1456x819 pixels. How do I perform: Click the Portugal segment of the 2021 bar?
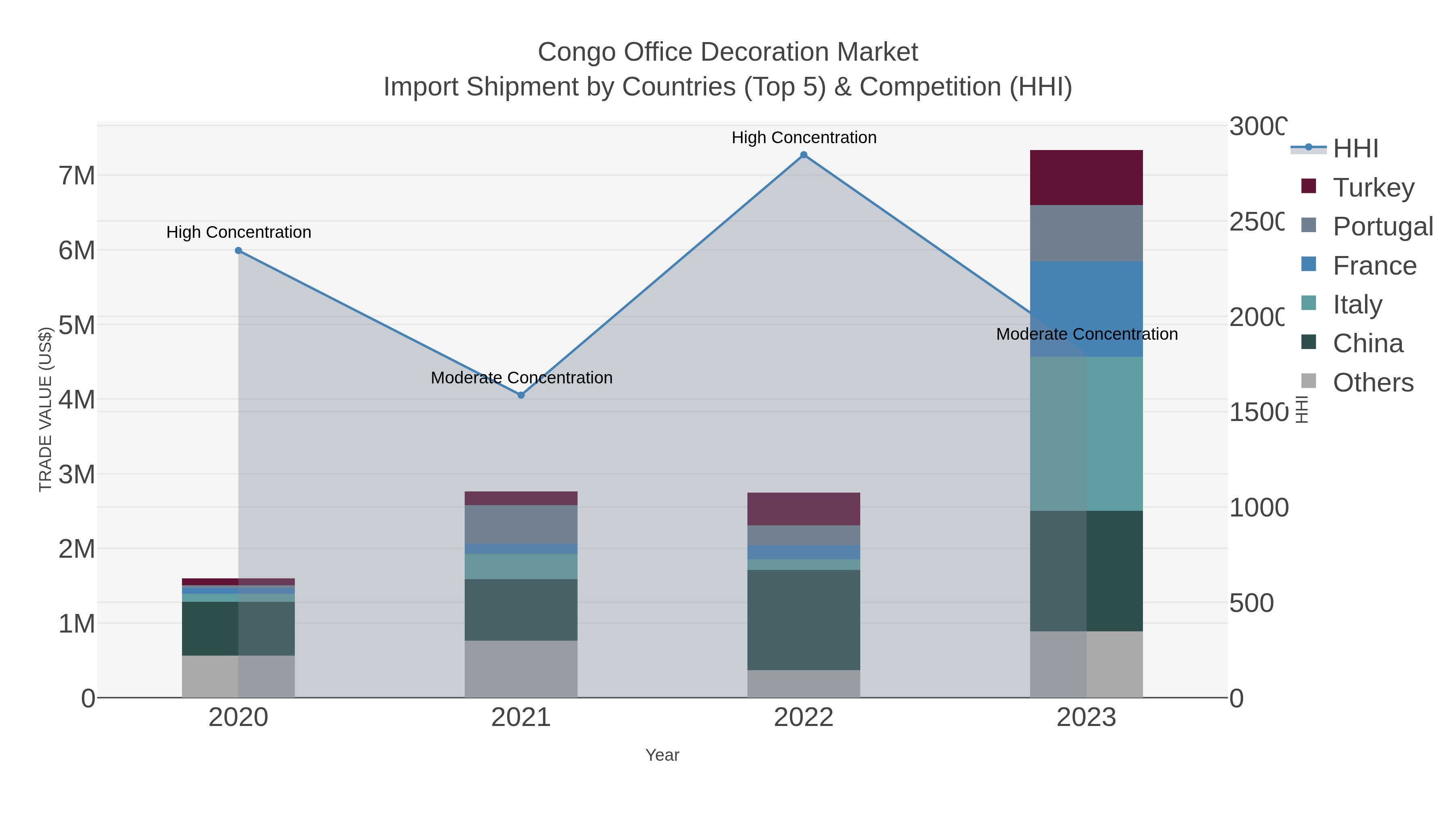pyautogui.click(x=521, y=525)
